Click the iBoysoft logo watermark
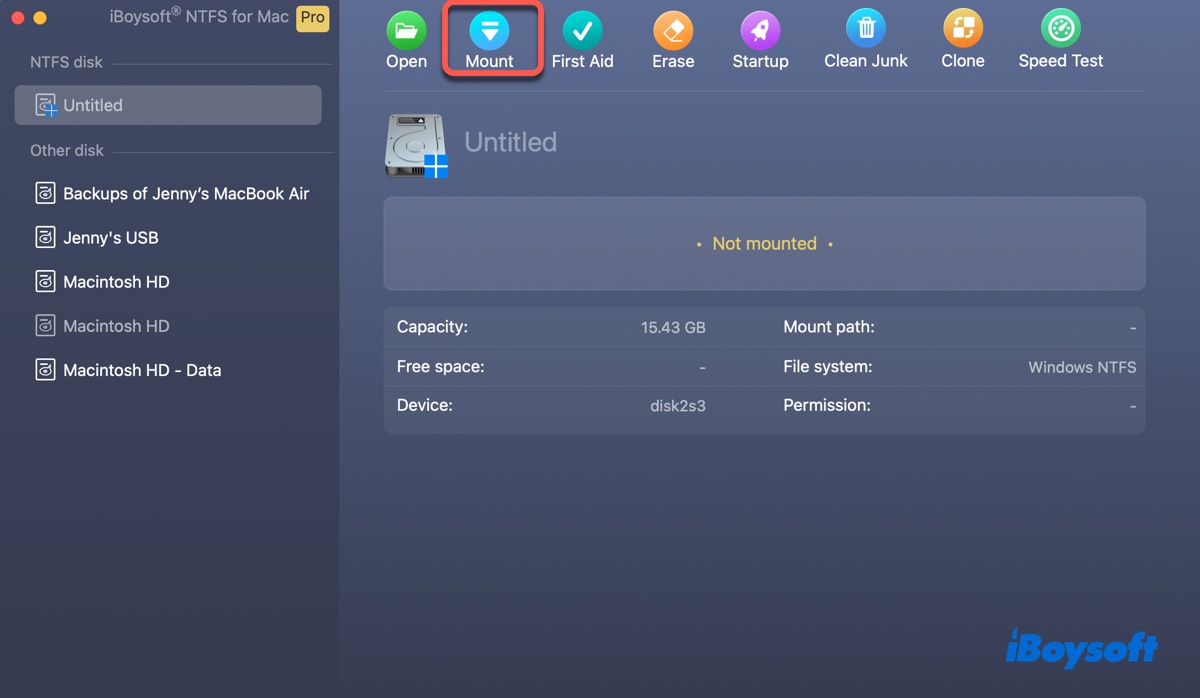The width and height of the screenshot is (1200, 698). coord(1080,648)
